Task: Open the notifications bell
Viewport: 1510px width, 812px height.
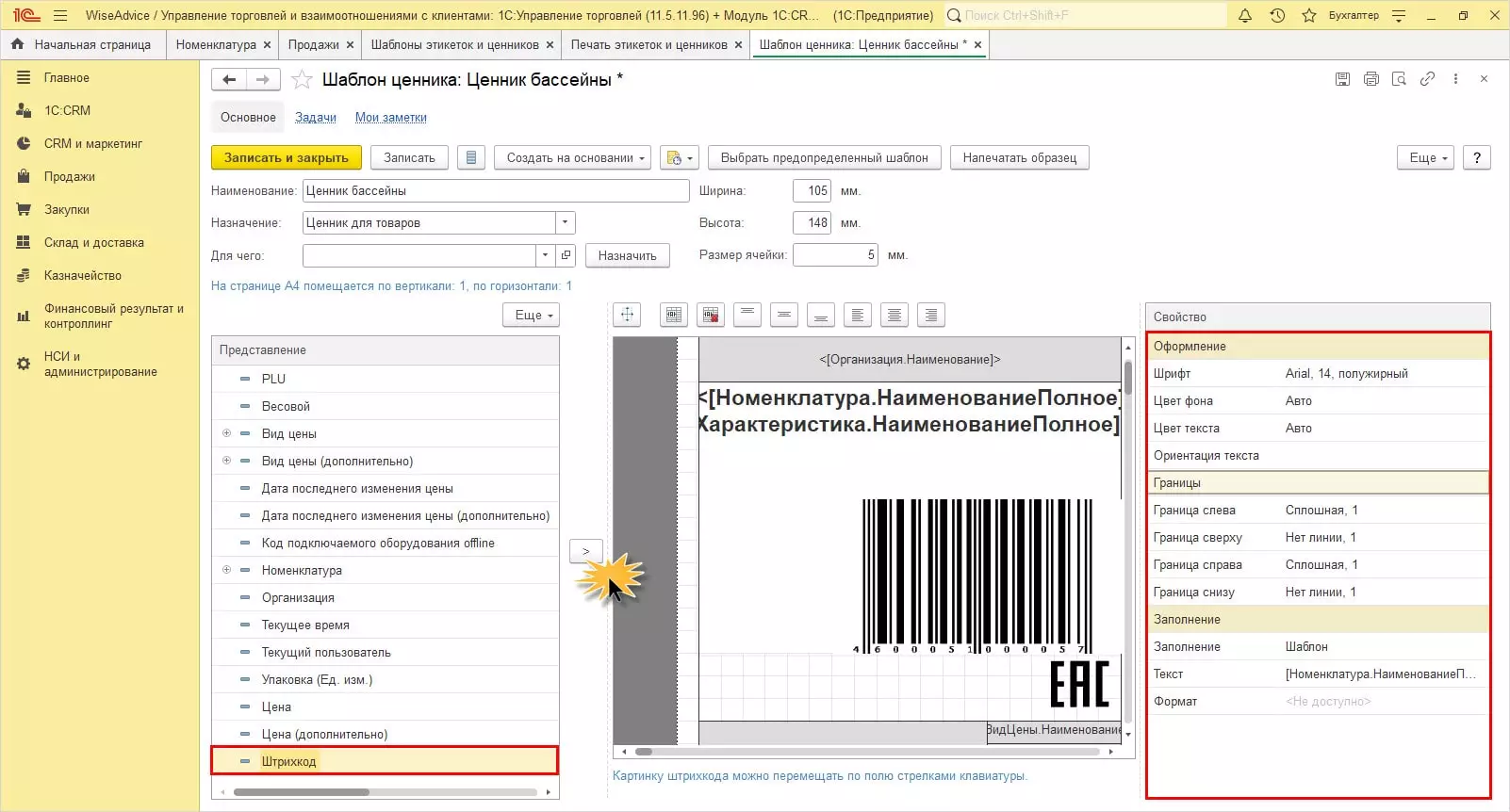Action: coord(1245,15)
